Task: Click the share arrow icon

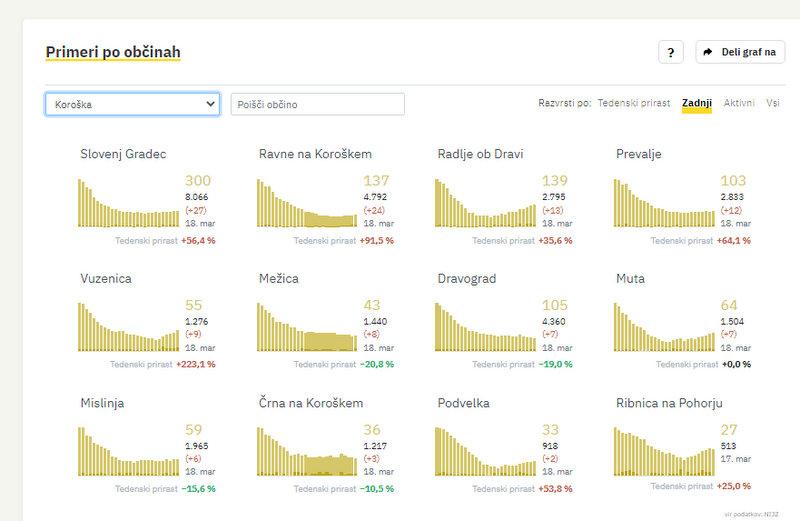Action: pyautogui.click(x=708, y=52)
